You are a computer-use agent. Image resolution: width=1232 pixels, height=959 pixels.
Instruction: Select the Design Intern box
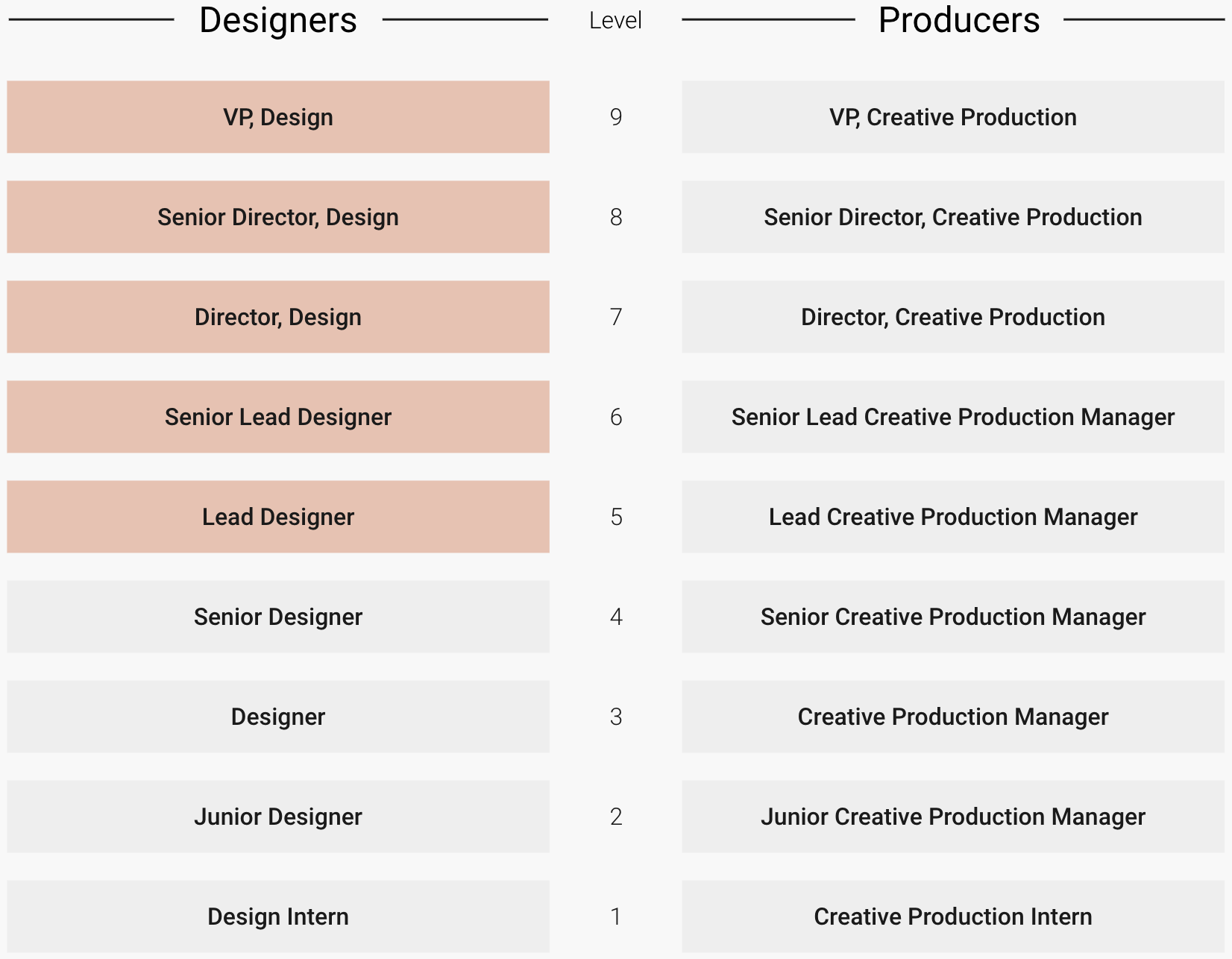(x=277, y=916)
